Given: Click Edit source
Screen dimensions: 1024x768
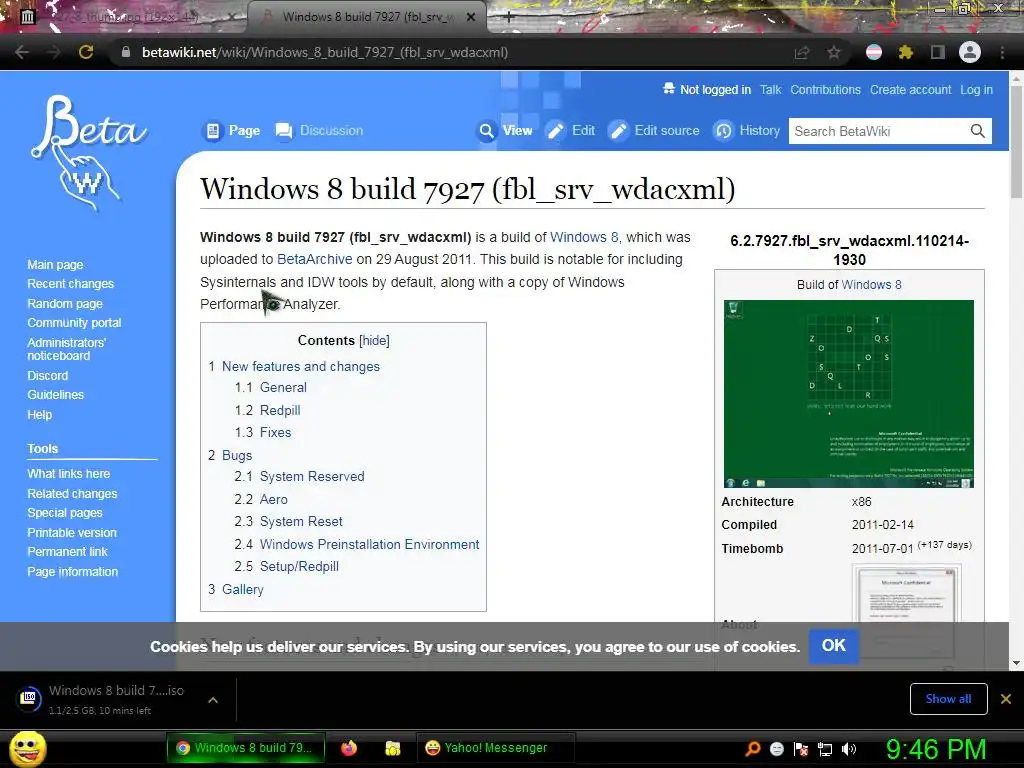Looking at the screenshot, I should click(x=654, y=131).
